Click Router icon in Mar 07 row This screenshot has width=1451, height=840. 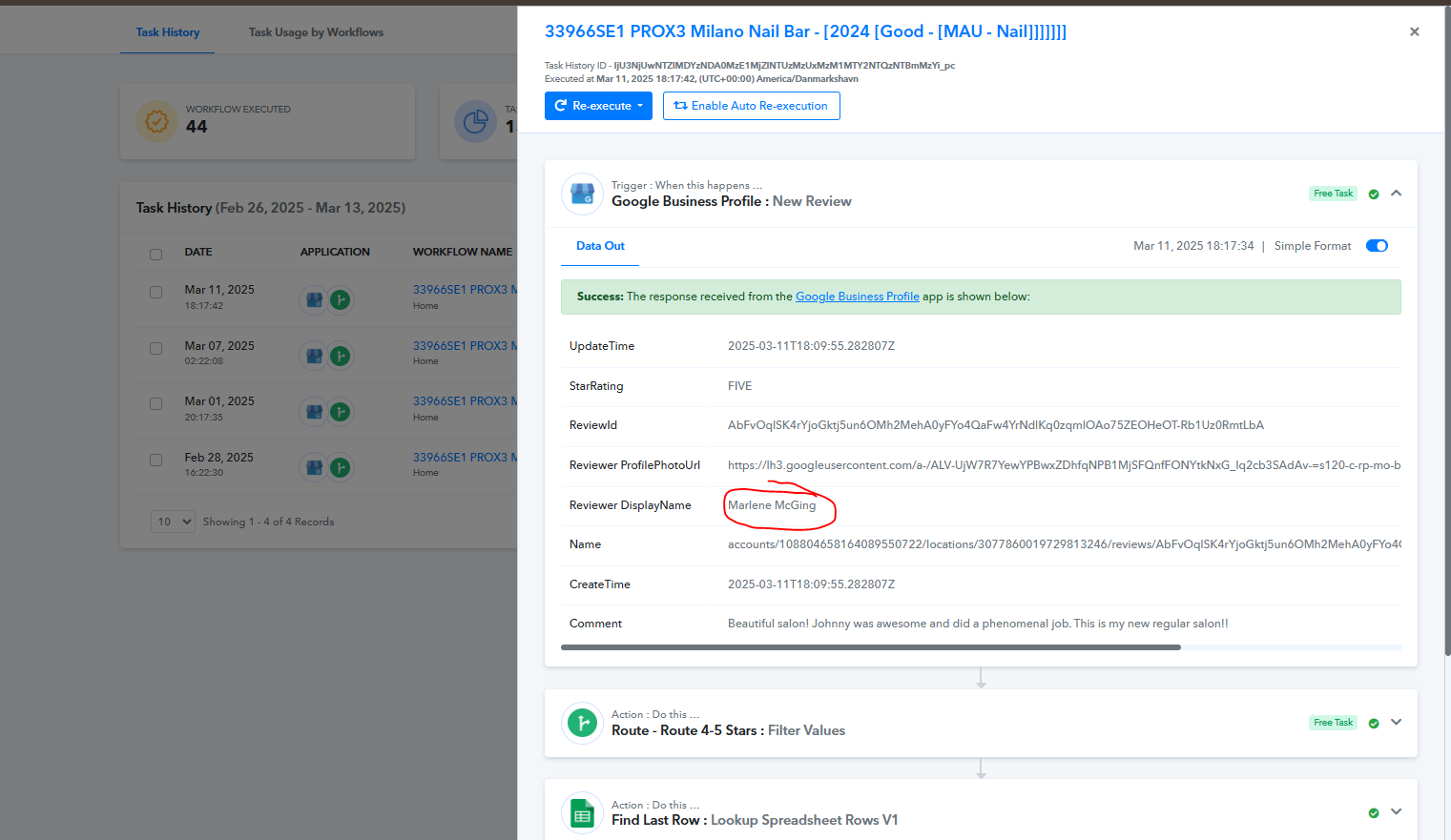[x=340, y=357]
